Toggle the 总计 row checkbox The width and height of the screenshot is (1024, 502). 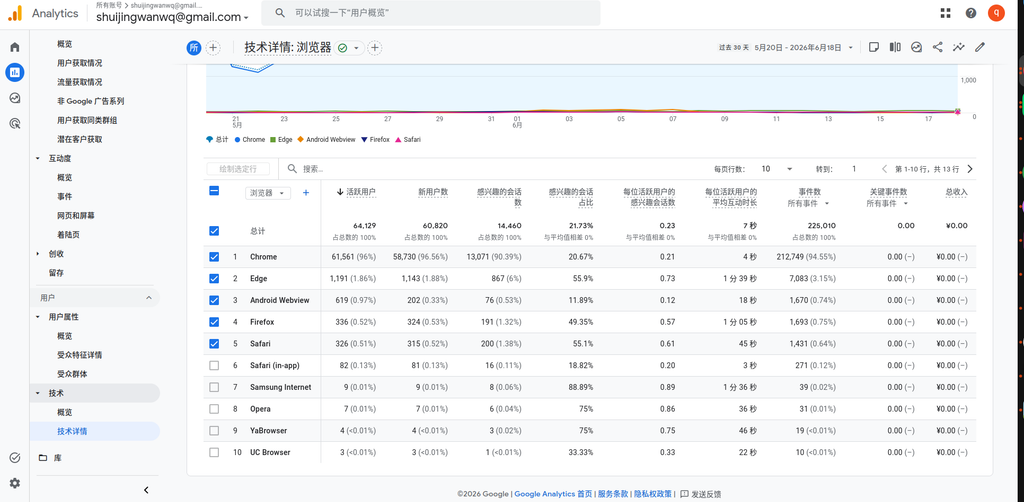point(214,231)
